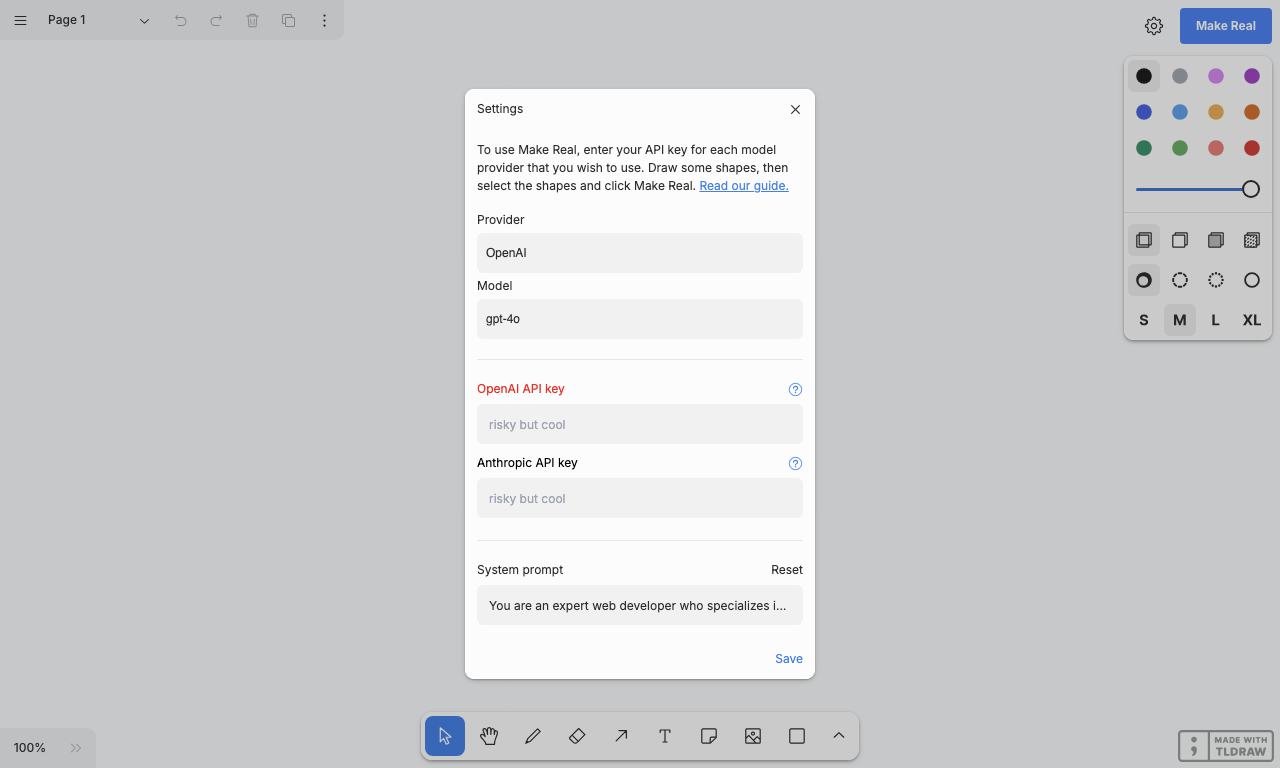Pick the Arrow tool
This screenshot has height=768, width=1280.
[621, 736]
